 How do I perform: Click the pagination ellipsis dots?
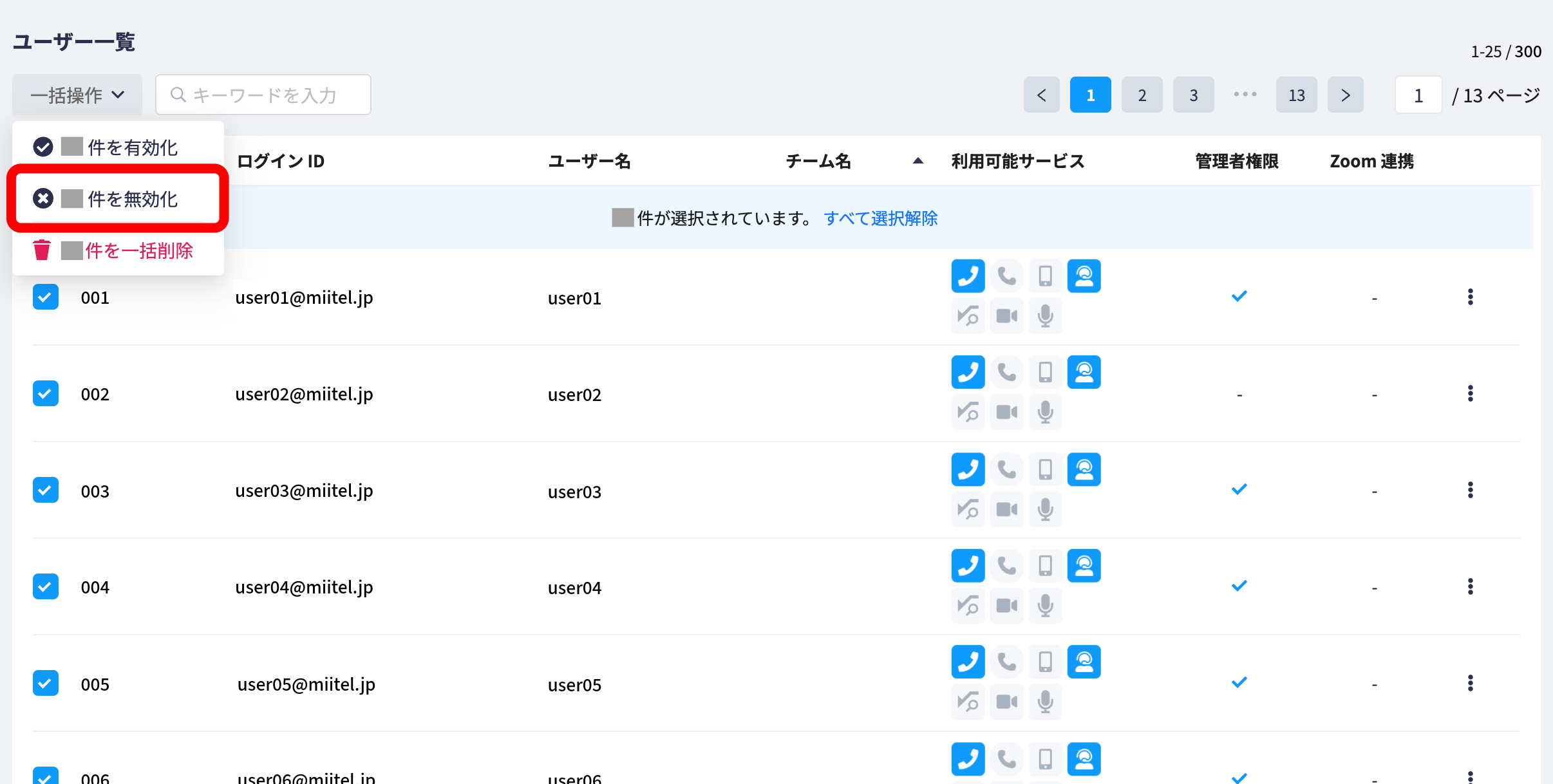click(1245, 95)
